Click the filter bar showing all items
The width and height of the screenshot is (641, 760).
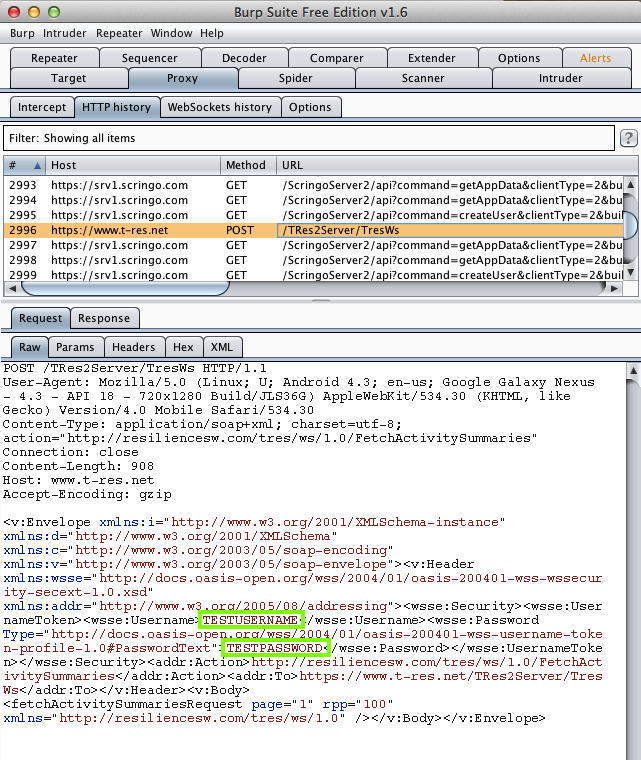point(309,138)
